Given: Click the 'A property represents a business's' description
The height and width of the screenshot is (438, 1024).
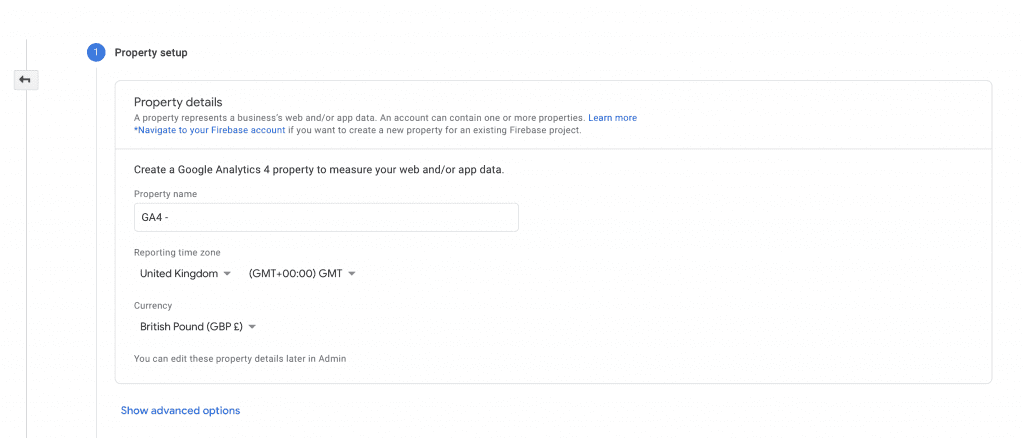Looking at the screenshot, I should [360, 118].
